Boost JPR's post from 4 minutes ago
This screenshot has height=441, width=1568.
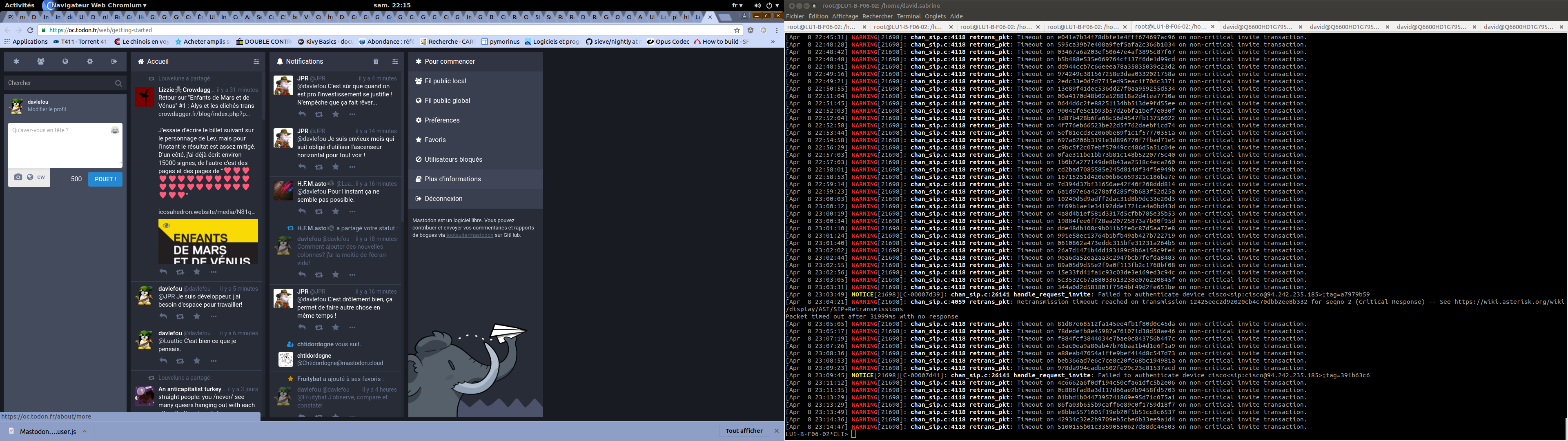(x=318, y=114)
